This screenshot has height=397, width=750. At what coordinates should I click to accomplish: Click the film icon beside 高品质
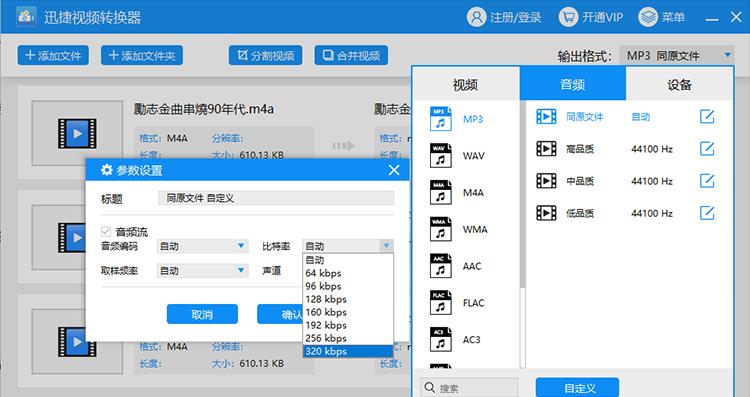pos(546,149)
